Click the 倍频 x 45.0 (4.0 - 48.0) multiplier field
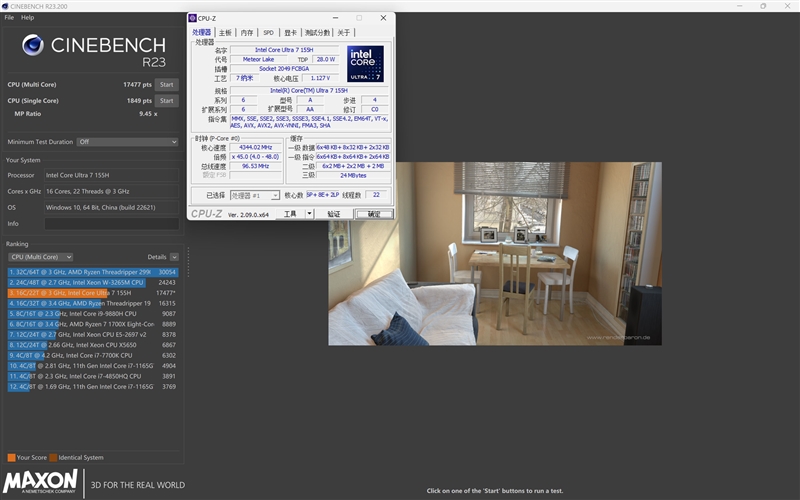The width and height of the screenshot is (800, 500). [x=256, y=157]
